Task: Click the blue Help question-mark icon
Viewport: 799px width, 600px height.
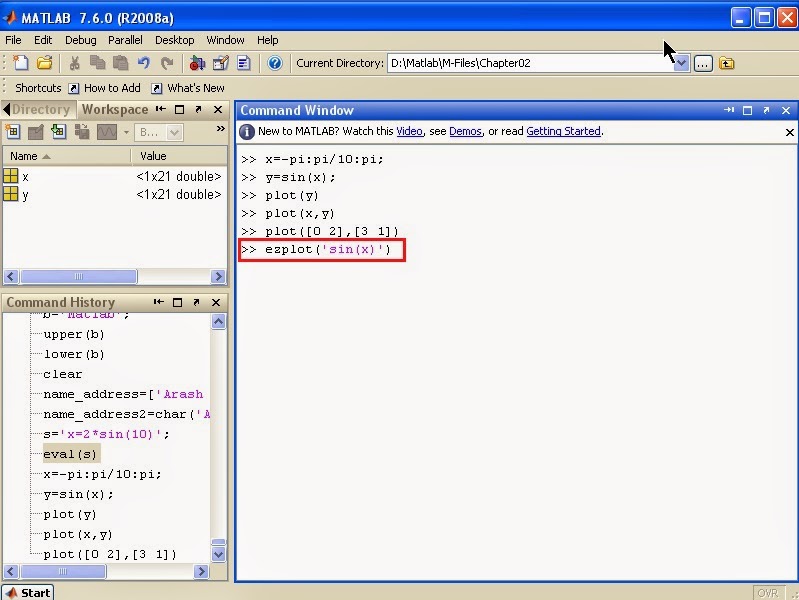Action: pyautogui.click(x=275, y=63)
